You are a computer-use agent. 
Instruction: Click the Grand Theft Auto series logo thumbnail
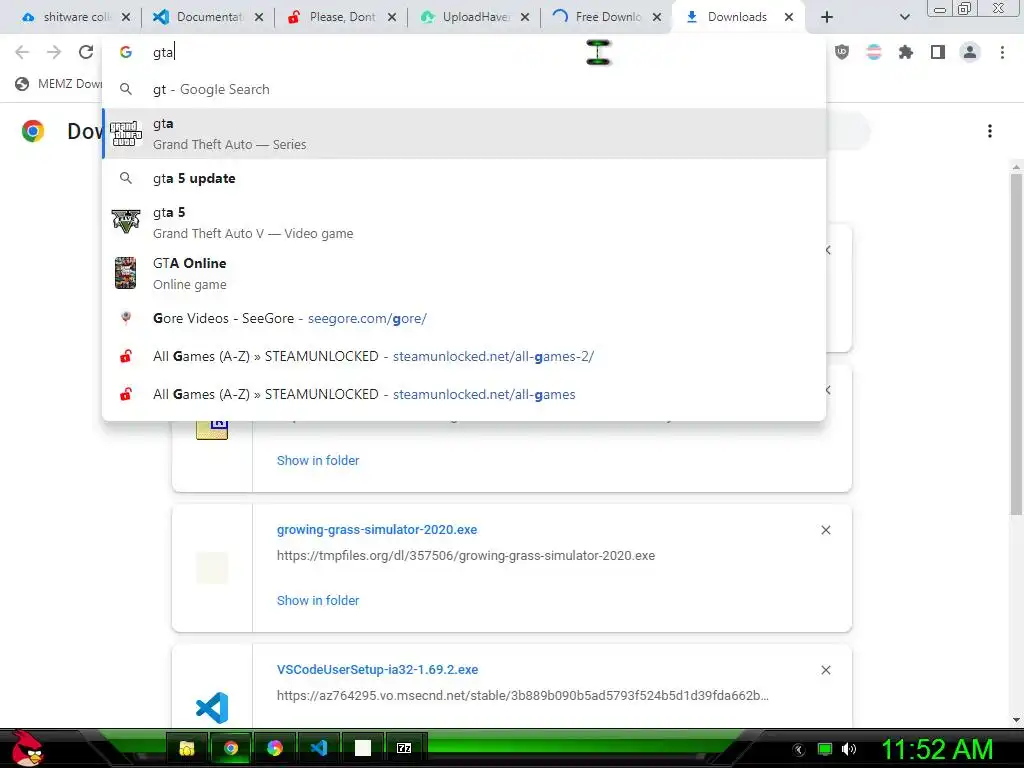126,134
